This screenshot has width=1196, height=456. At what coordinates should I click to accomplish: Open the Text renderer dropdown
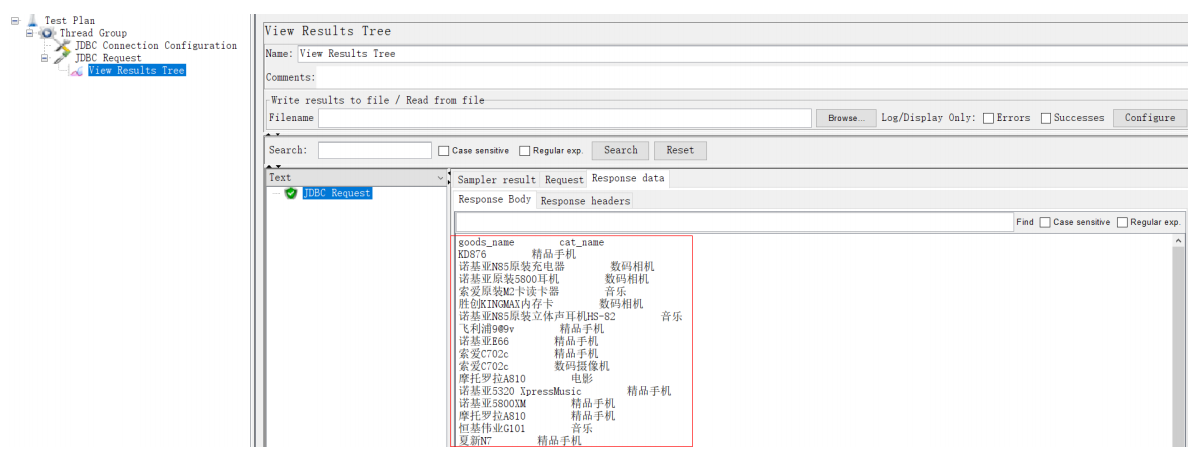coord(440,178)
